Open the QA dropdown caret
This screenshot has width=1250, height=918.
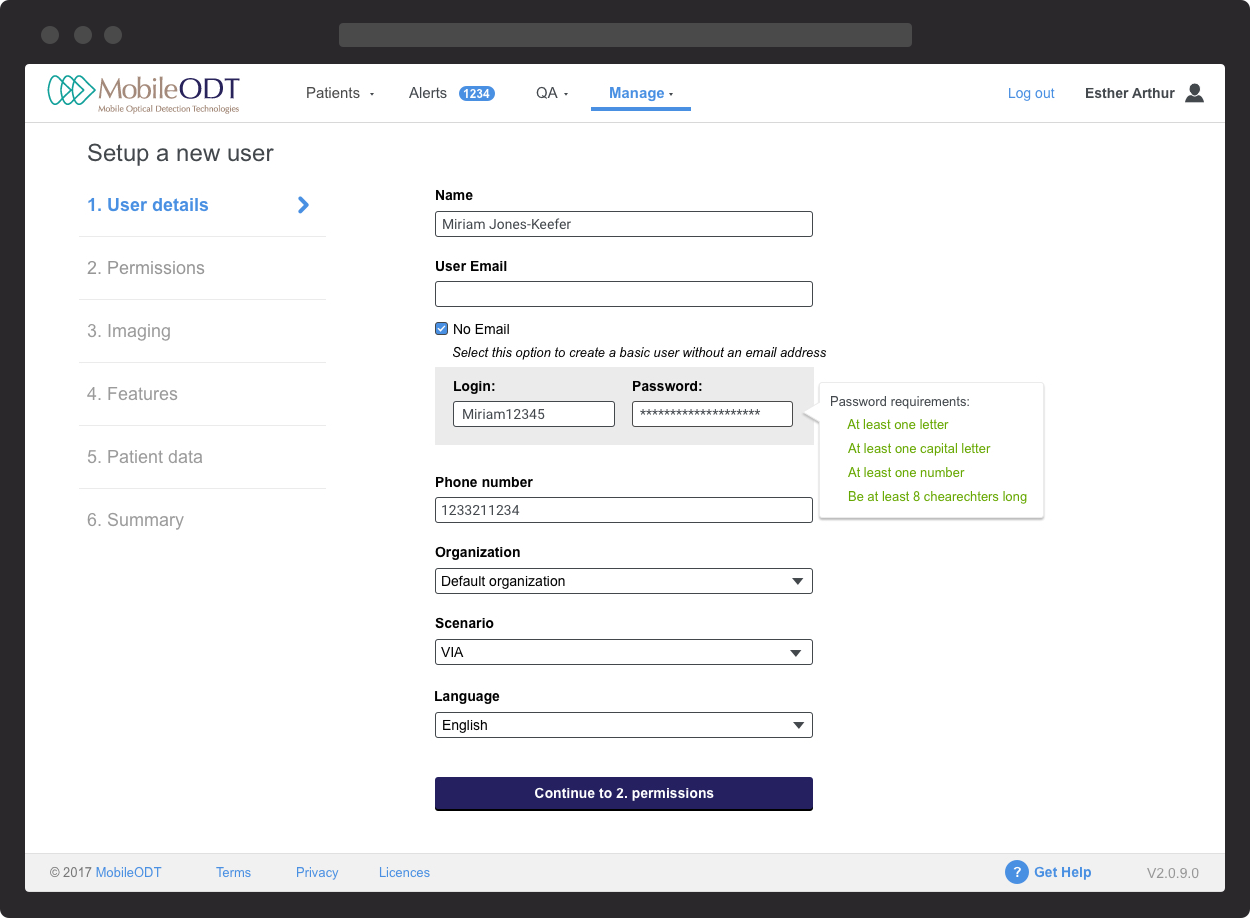(566, 94)
